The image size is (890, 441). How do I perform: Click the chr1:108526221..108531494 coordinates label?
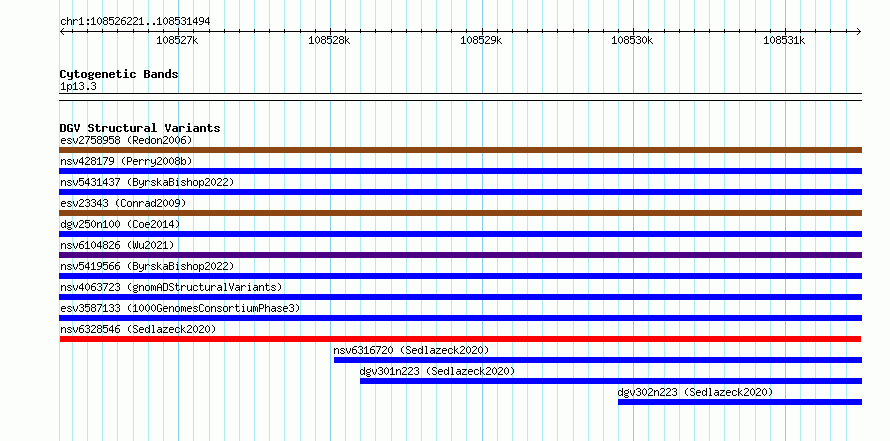(x=135, y=22)
